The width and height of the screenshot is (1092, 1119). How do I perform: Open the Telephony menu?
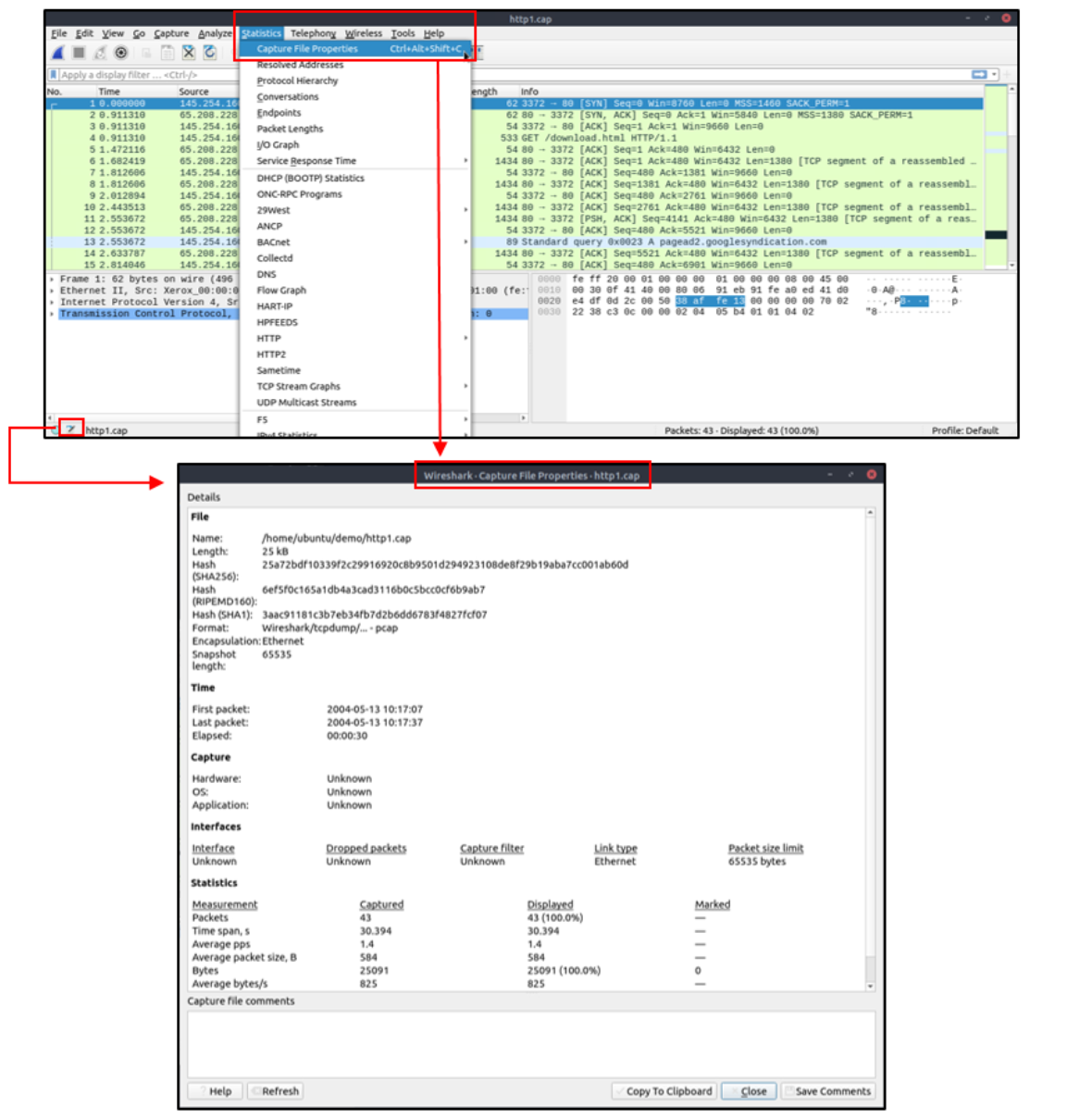tap(313, 33)
